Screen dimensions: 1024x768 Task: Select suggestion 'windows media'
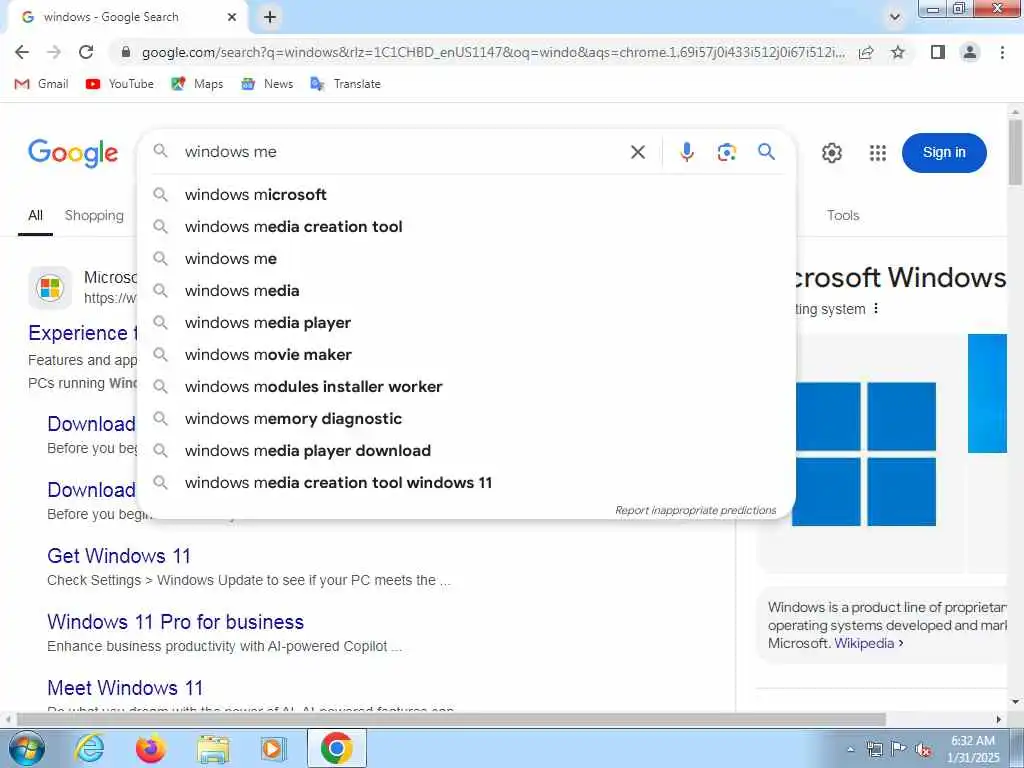coord(467,291)
